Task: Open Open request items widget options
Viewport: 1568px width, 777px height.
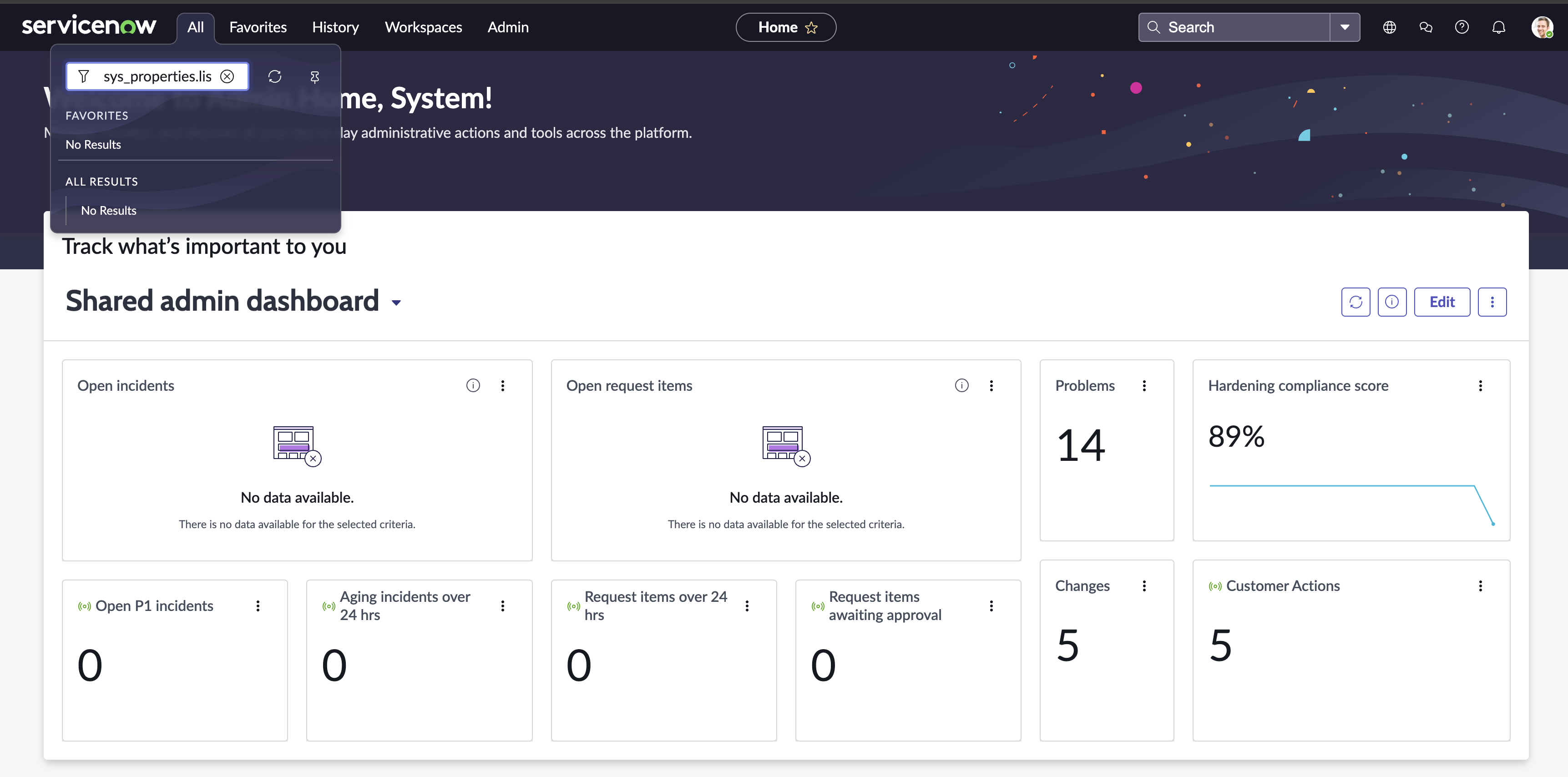Action: point(991,385)
